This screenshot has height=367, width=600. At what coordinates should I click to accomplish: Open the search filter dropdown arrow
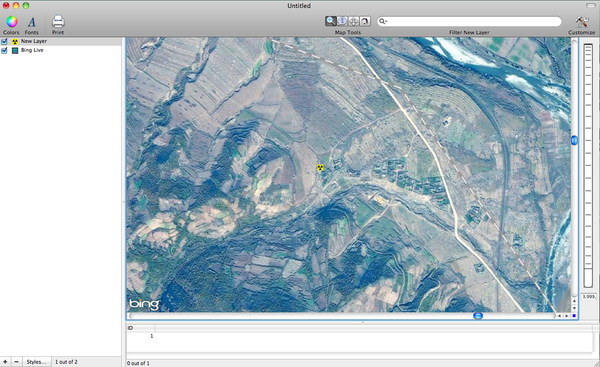click(383, 21)
